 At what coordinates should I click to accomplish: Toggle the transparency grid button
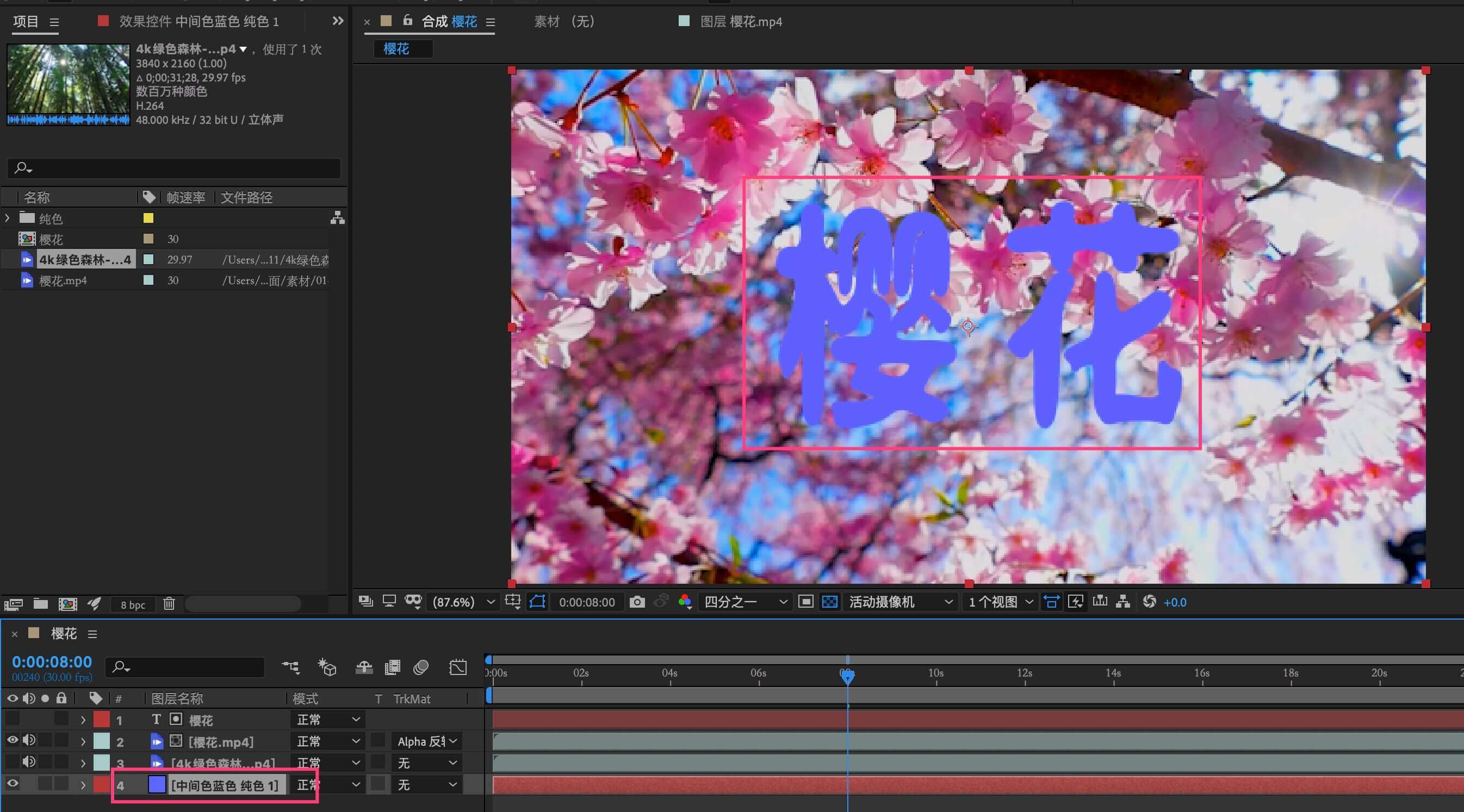click(x=829, y=602)
